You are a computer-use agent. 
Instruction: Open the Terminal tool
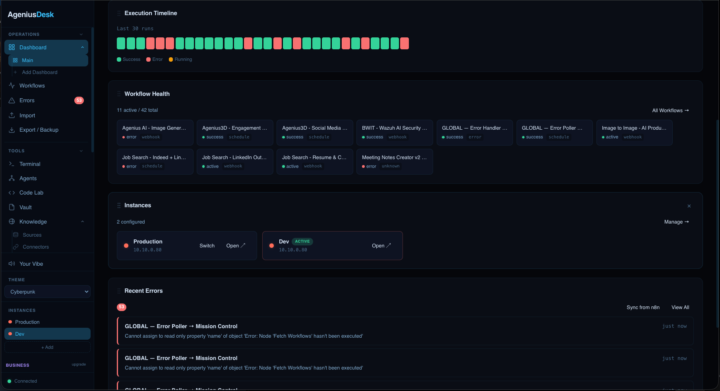coord(30,164)
